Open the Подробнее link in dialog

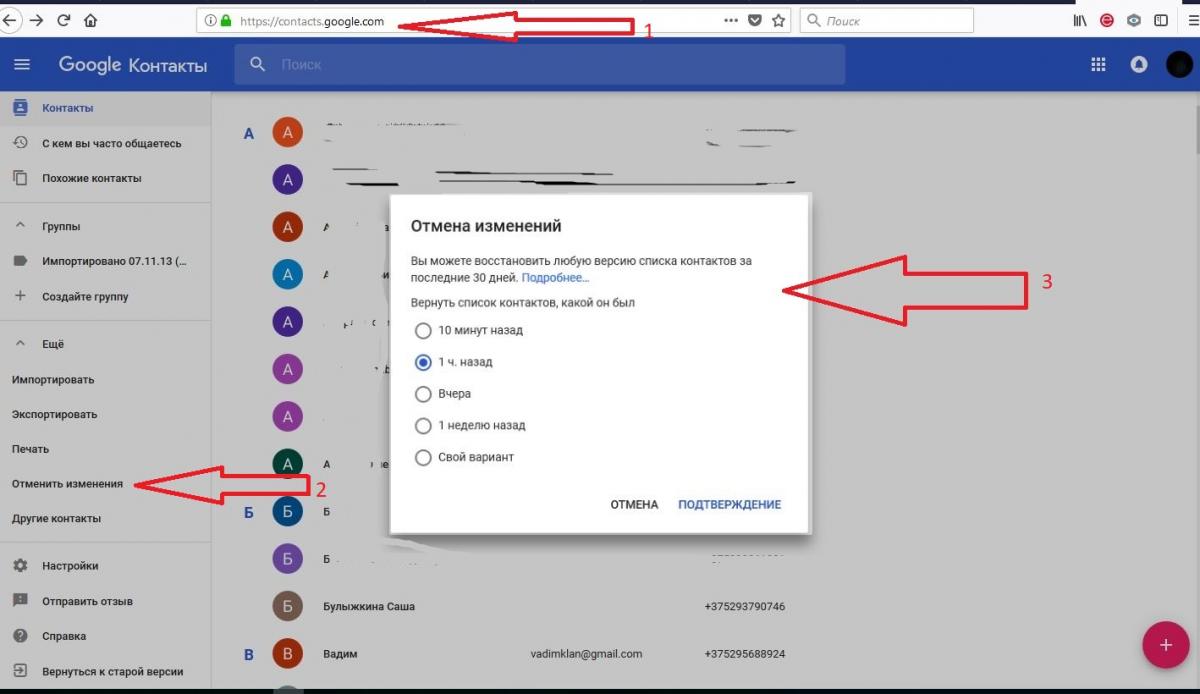555,278
